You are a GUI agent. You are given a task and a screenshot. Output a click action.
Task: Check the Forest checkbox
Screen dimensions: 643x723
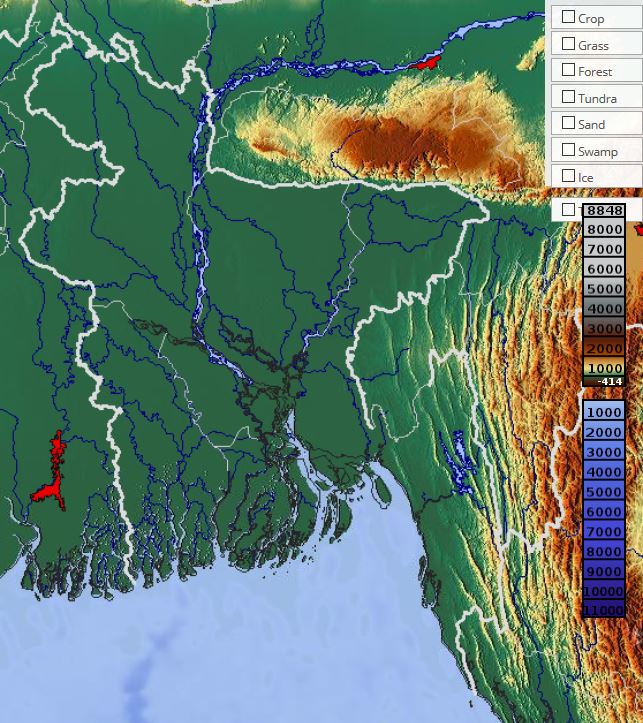pos(568,70)
